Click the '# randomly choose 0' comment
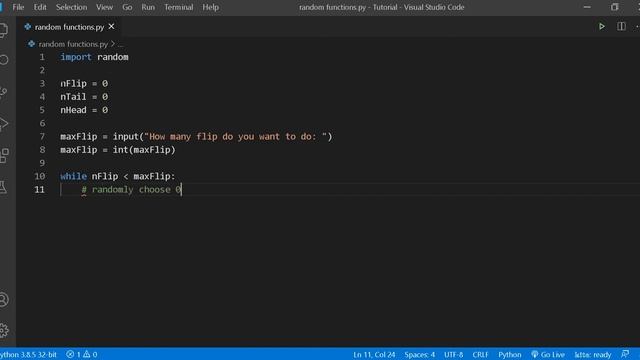The width and height of the screenshot is (640, 360). pos(131,190)
